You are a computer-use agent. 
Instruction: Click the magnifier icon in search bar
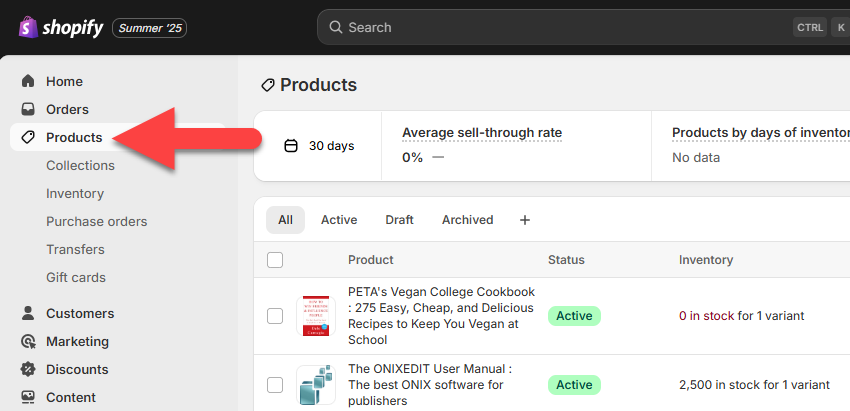pyautogui.click(x=336, y=27)
